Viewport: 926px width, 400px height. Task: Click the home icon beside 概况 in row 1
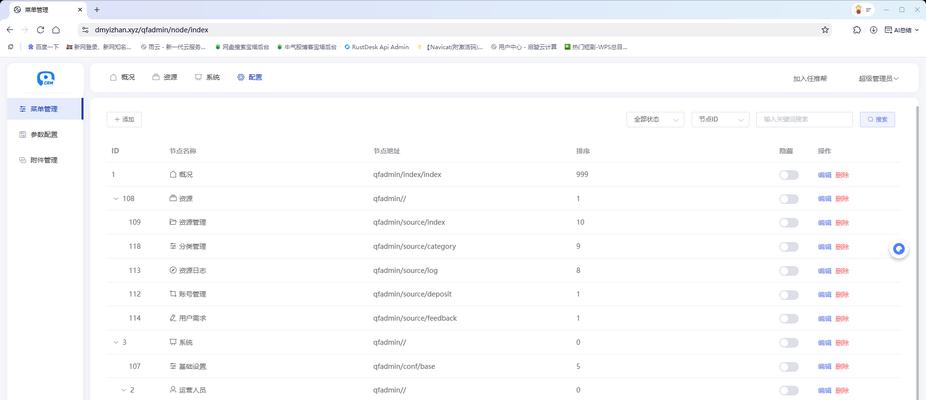tap(173, 175)
